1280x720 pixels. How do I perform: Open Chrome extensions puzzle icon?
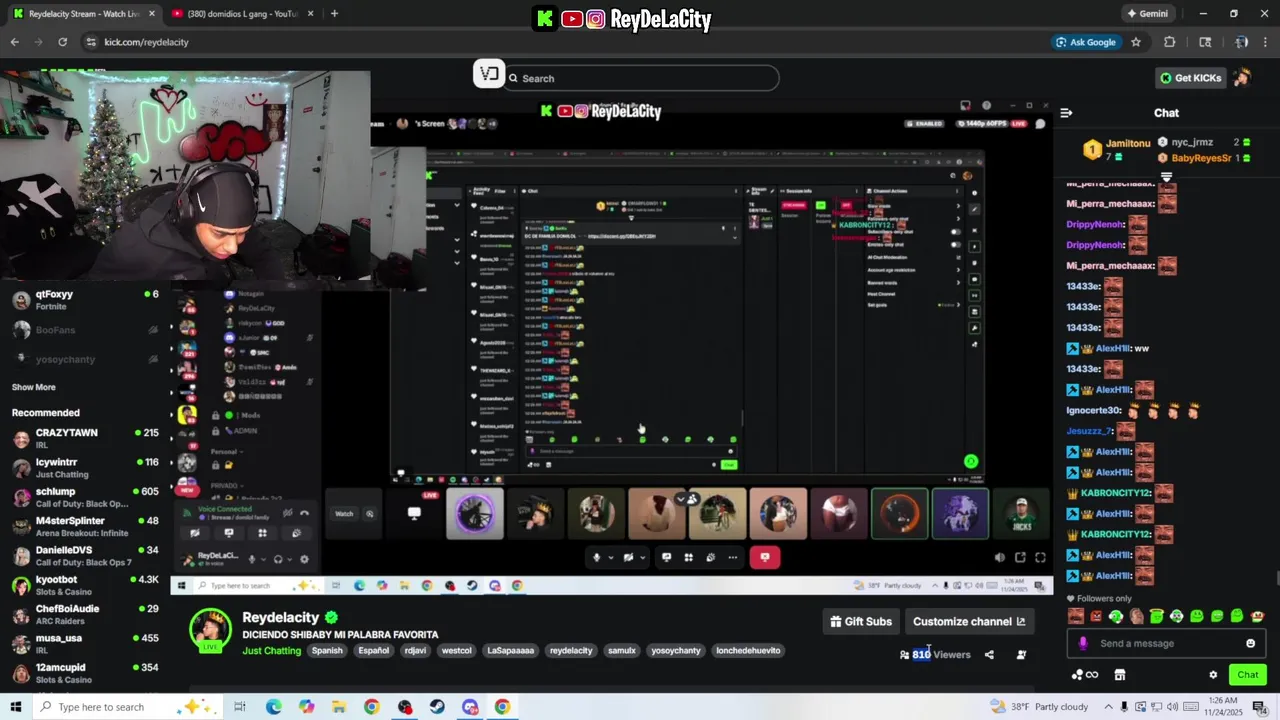pos(1170,42)
